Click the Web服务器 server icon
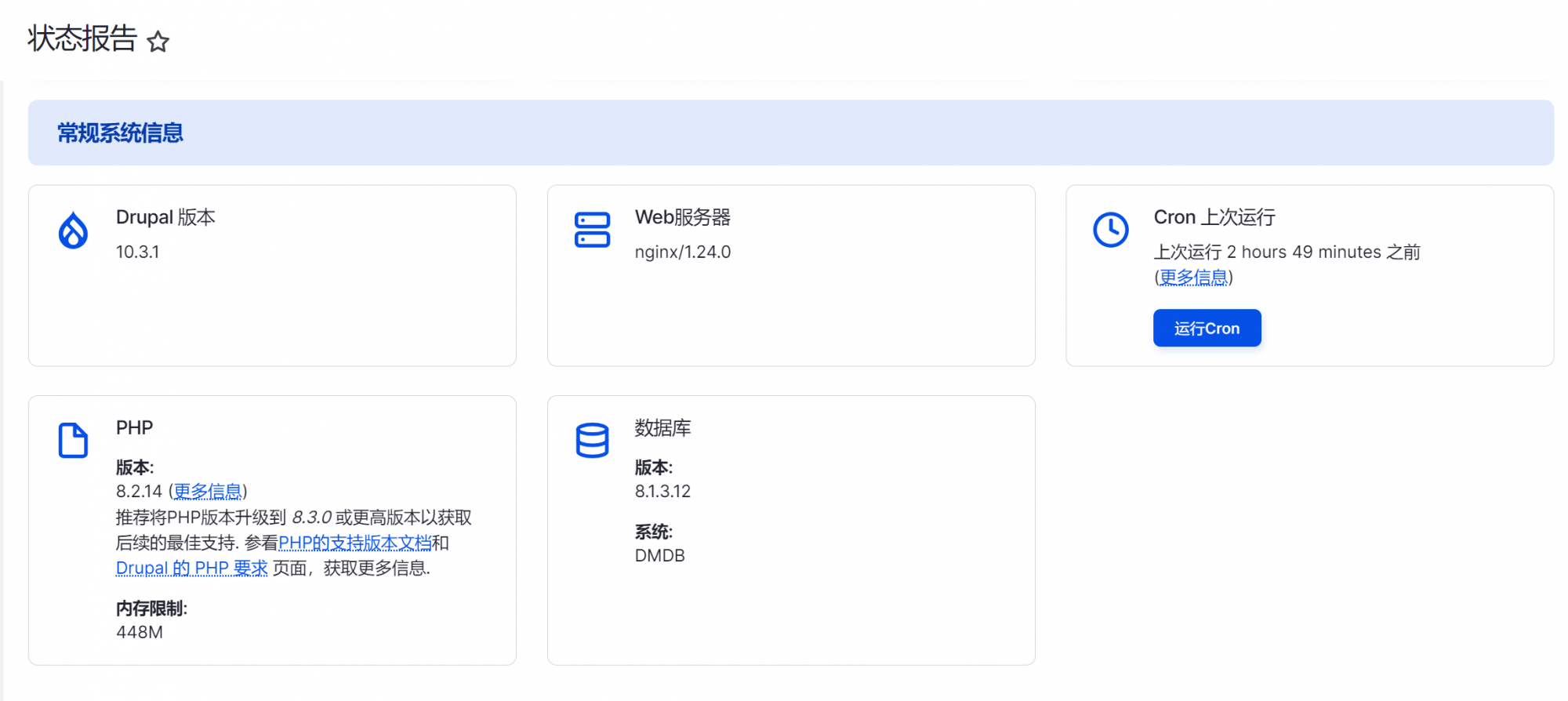1568x701 pixels. (x=592, y=230)
